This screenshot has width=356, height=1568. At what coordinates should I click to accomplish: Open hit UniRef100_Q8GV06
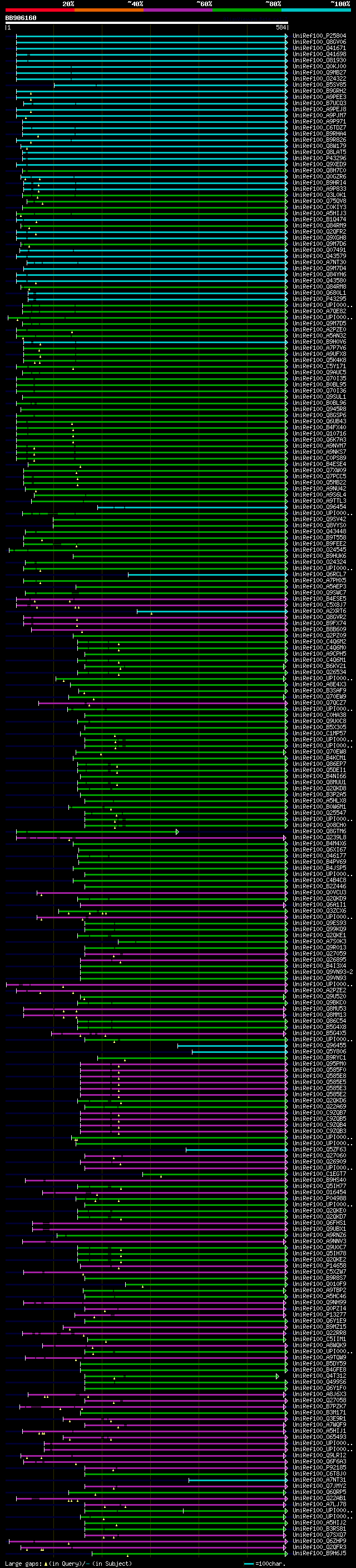pyautogui.click(x=319, y=42)
